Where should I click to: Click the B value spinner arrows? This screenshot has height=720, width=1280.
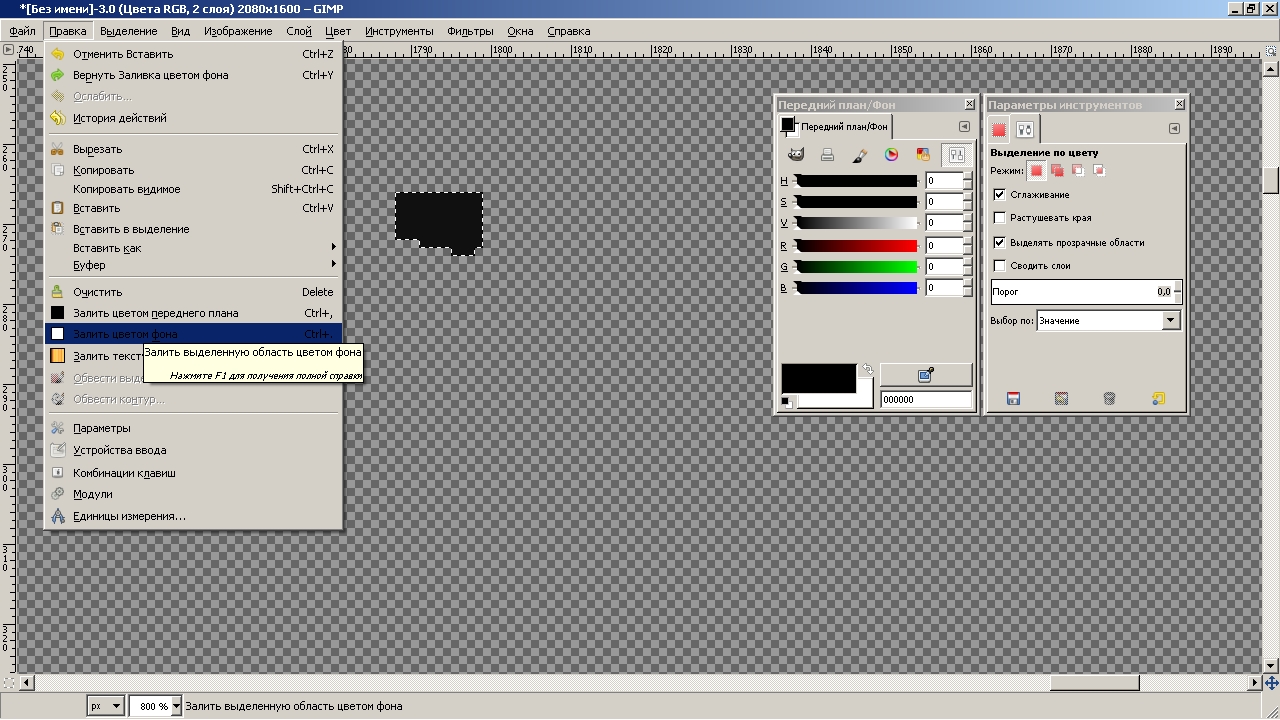click(x=967, y=288)
